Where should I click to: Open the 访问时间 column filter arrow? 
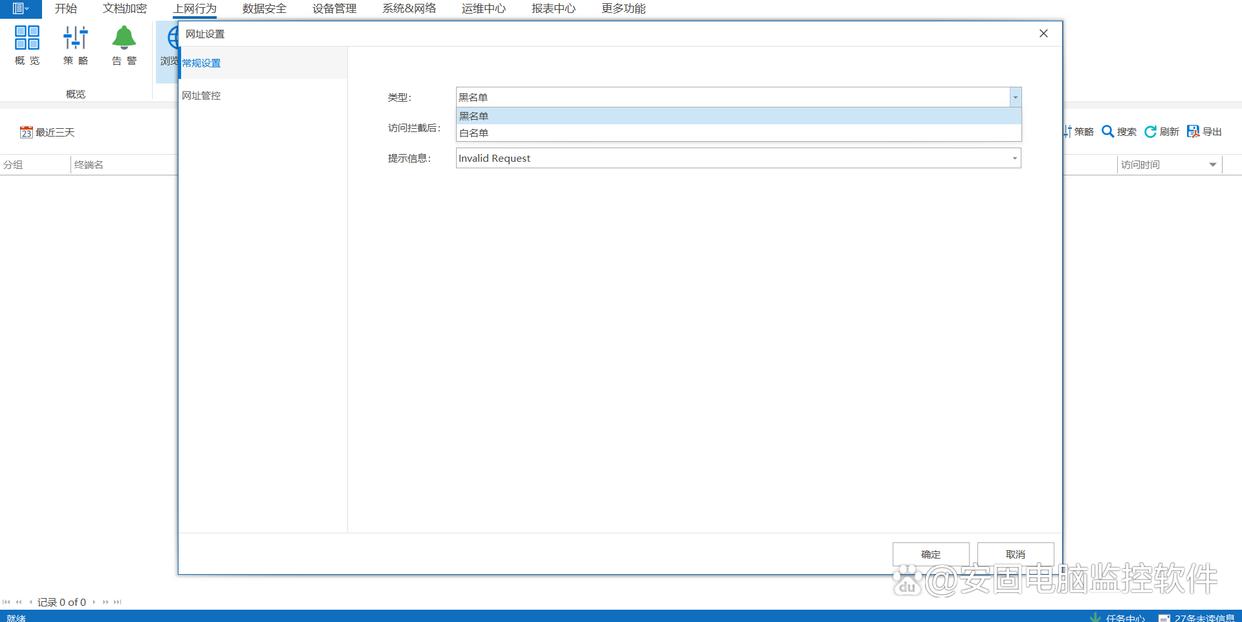[x=1213, y=165]
